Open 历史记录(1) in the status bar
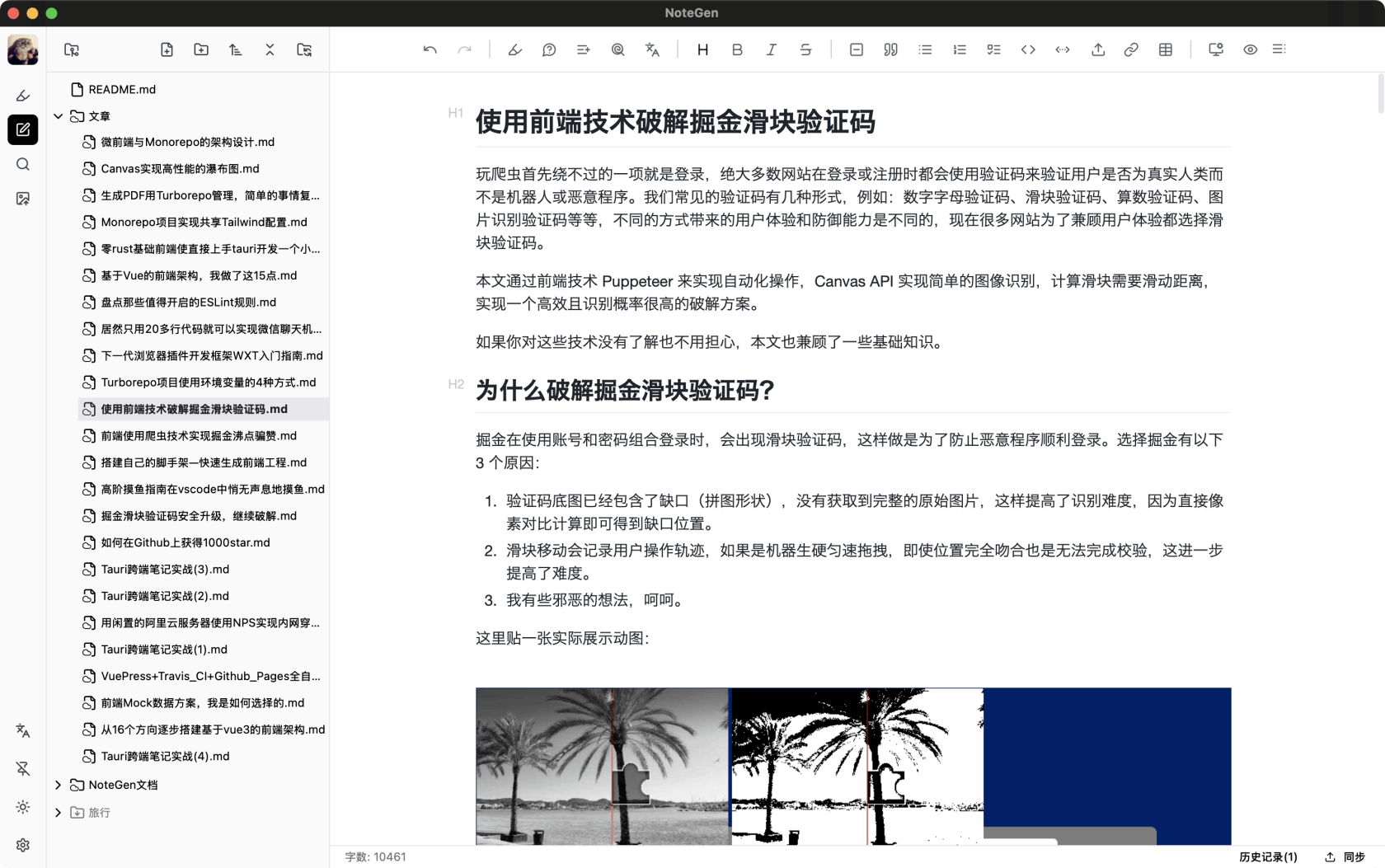The height and width of the screenshot is (868, 1385). [1267, 857]
